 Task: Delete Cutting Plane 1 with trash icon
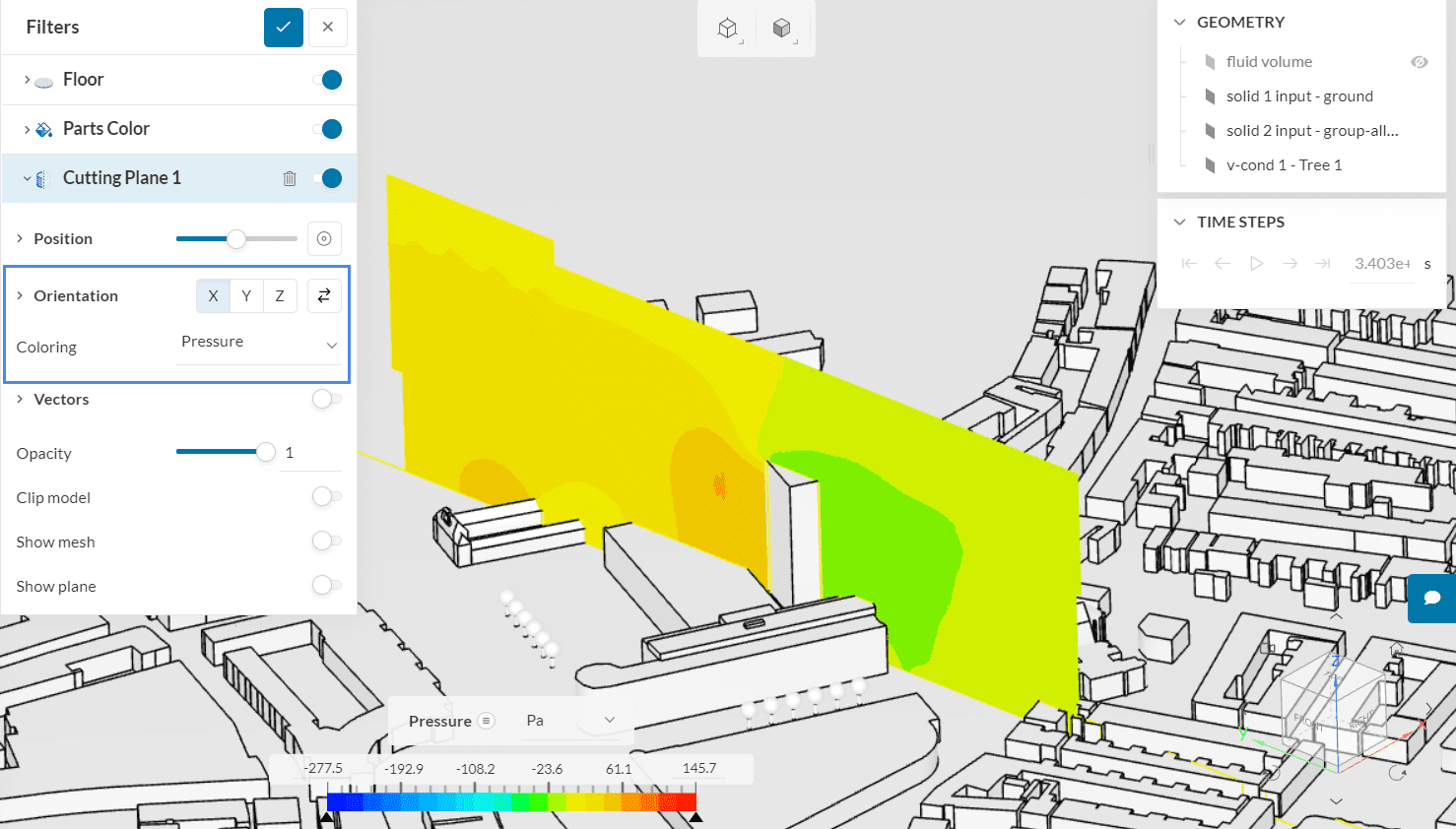pyautogui.click(x=290, y=178)
